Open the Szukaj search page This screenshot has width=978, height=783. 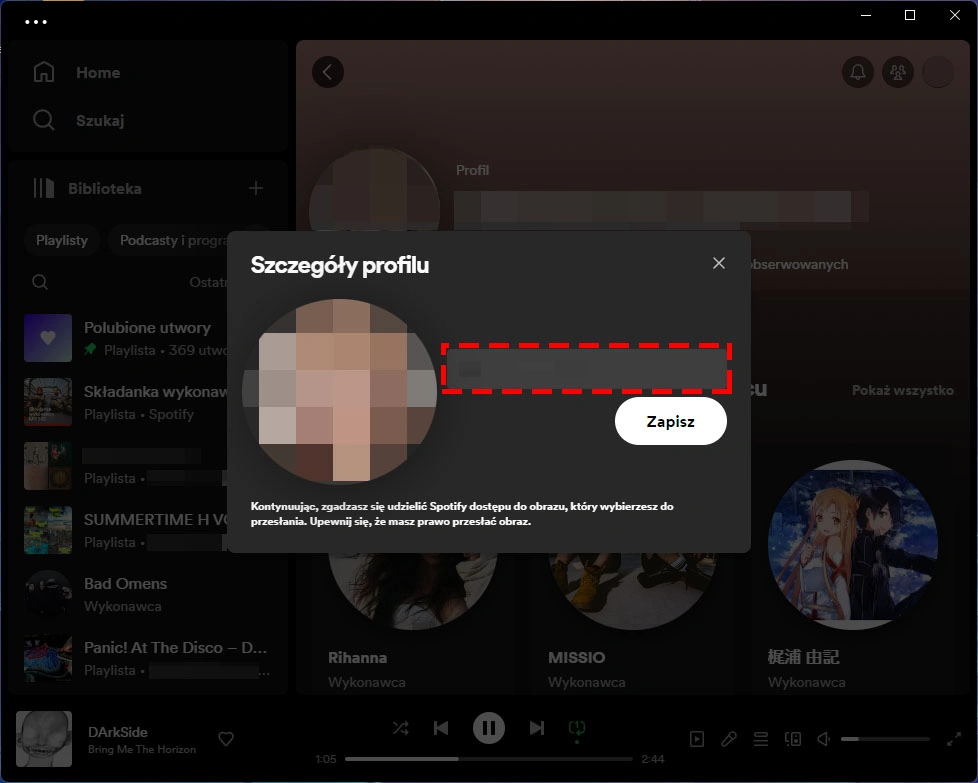point(100,120)
